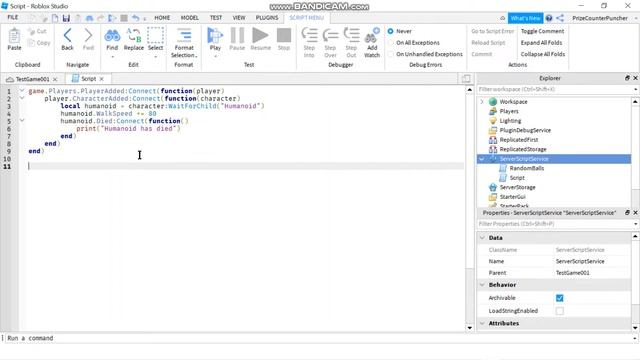Switch to the HOME ribbon tab
The height and width of the screenshot is (360, 640).
(x=162, y=18)
